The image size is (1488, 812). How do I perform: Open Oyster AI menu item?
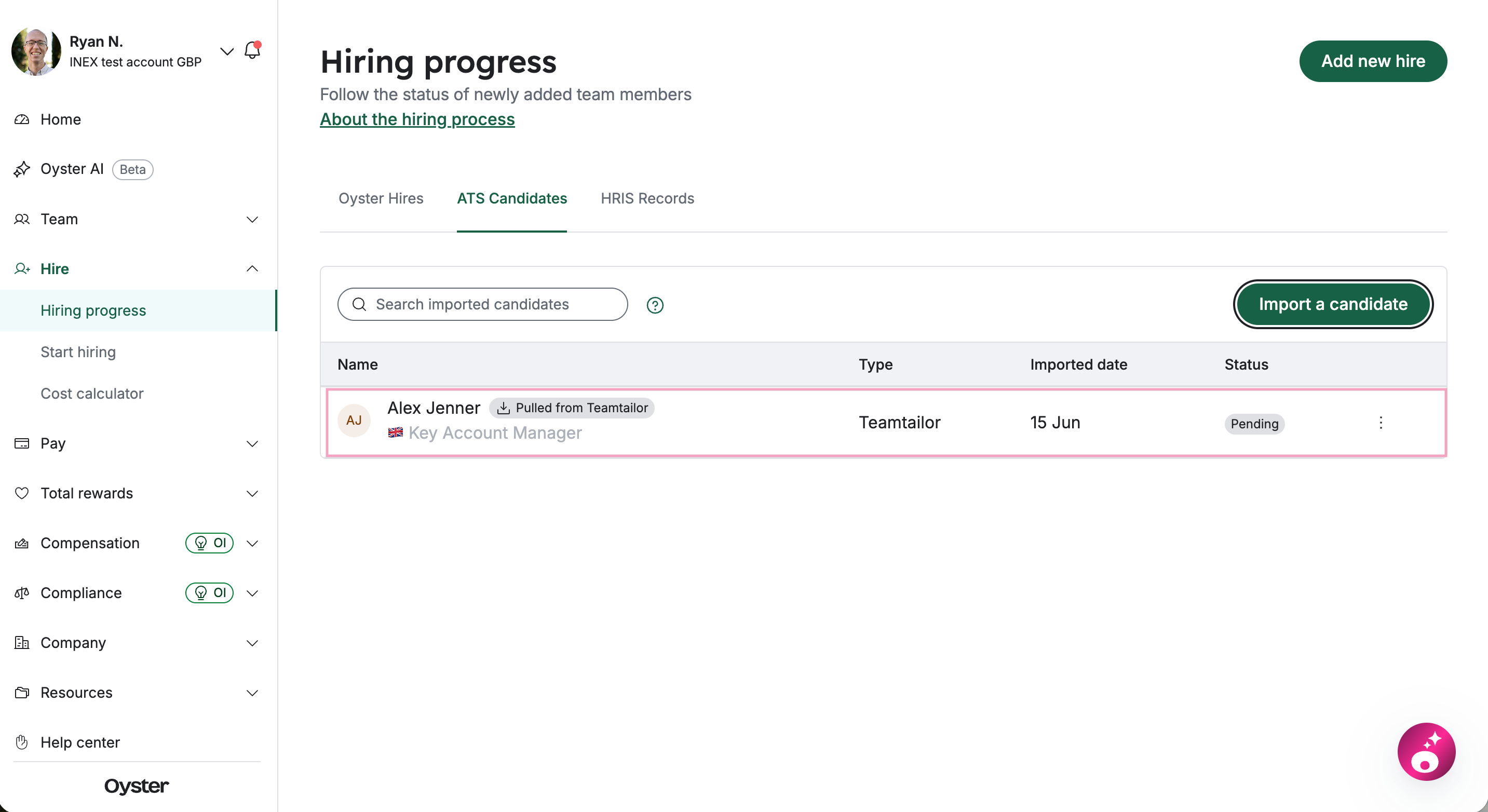pyautogui.click(x=72, y=169)
